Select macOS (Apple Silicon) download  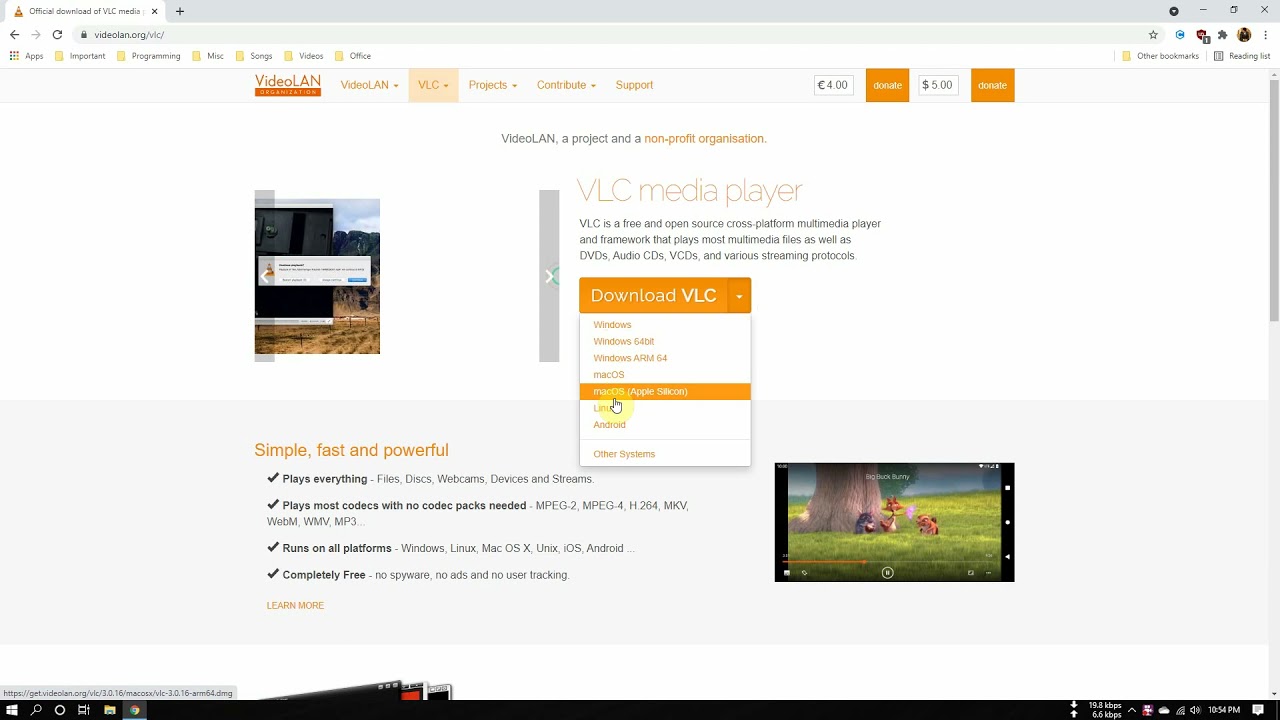click(x=665, y=391)
